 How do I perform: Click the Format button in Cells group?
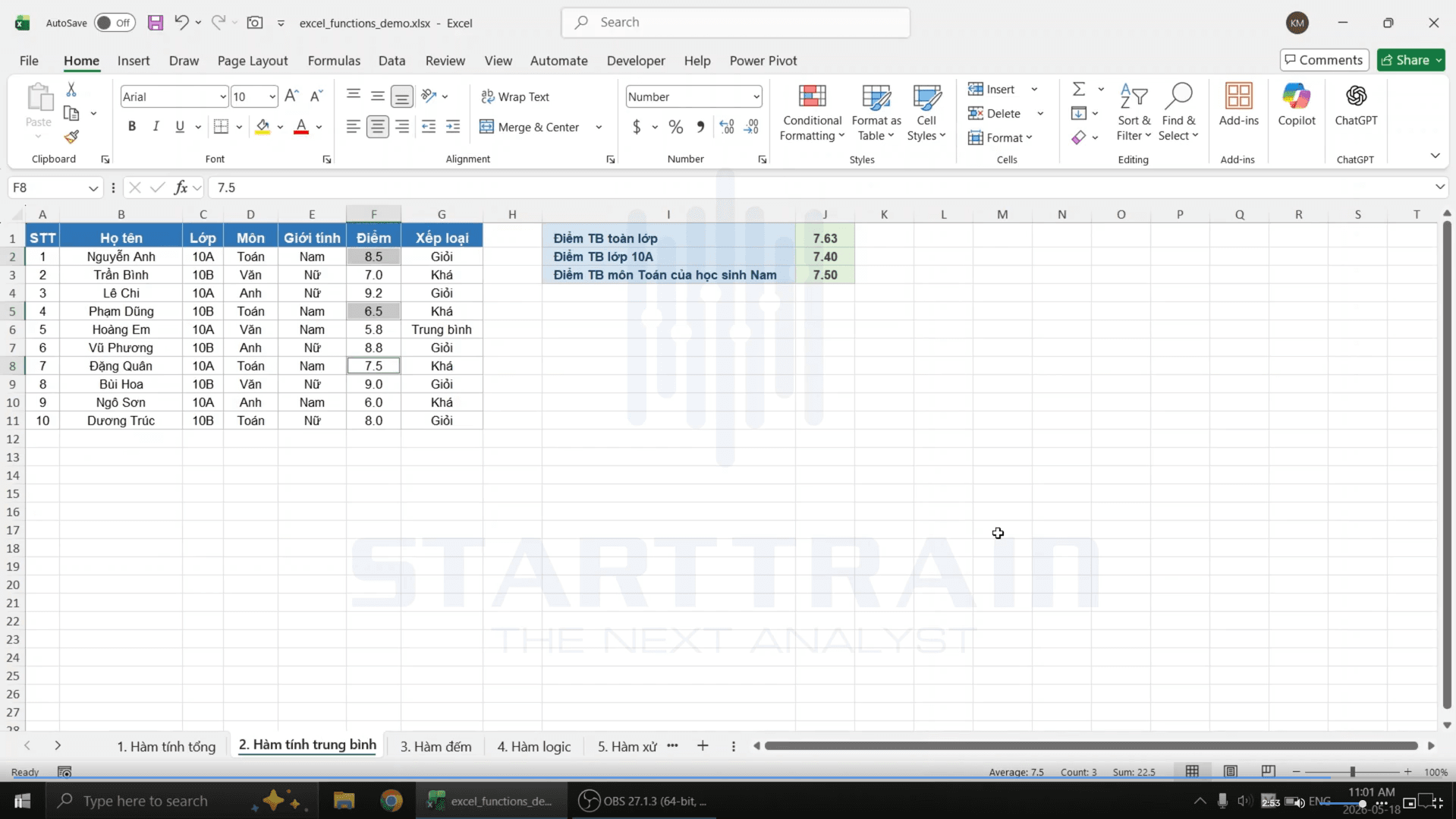point(1000,137)
